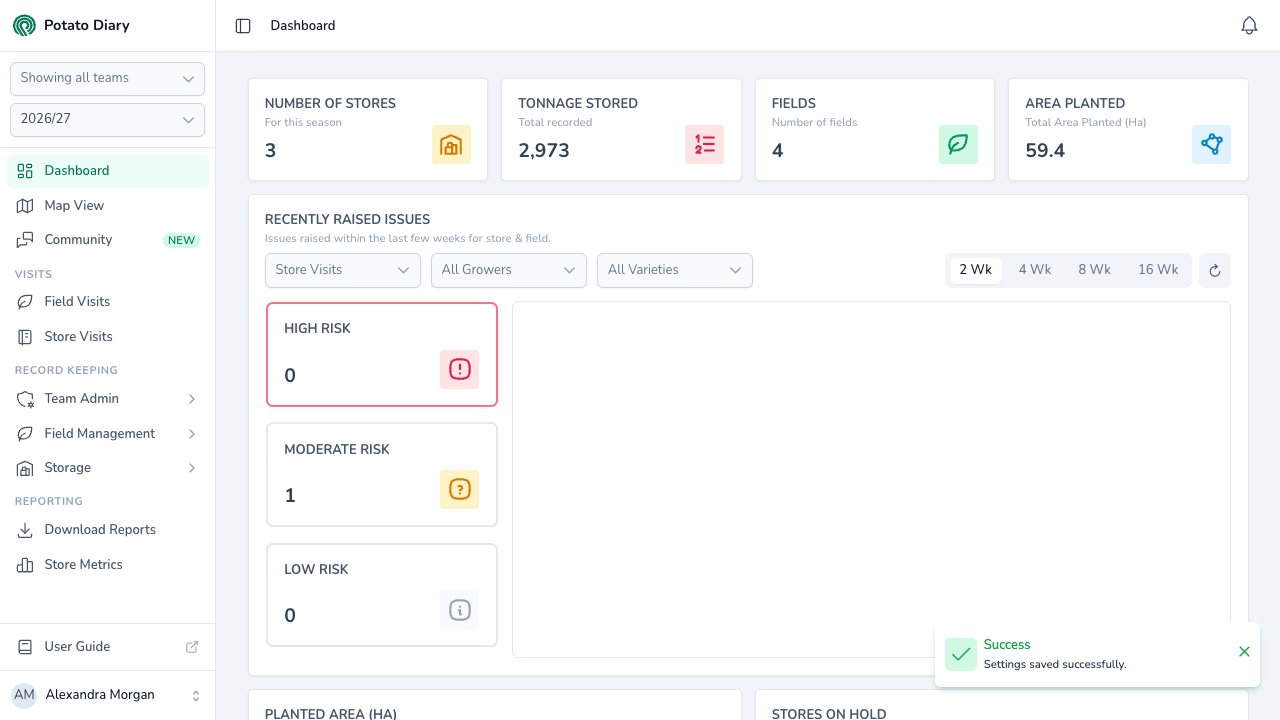Open Store Metrics page

click(108, 565)
